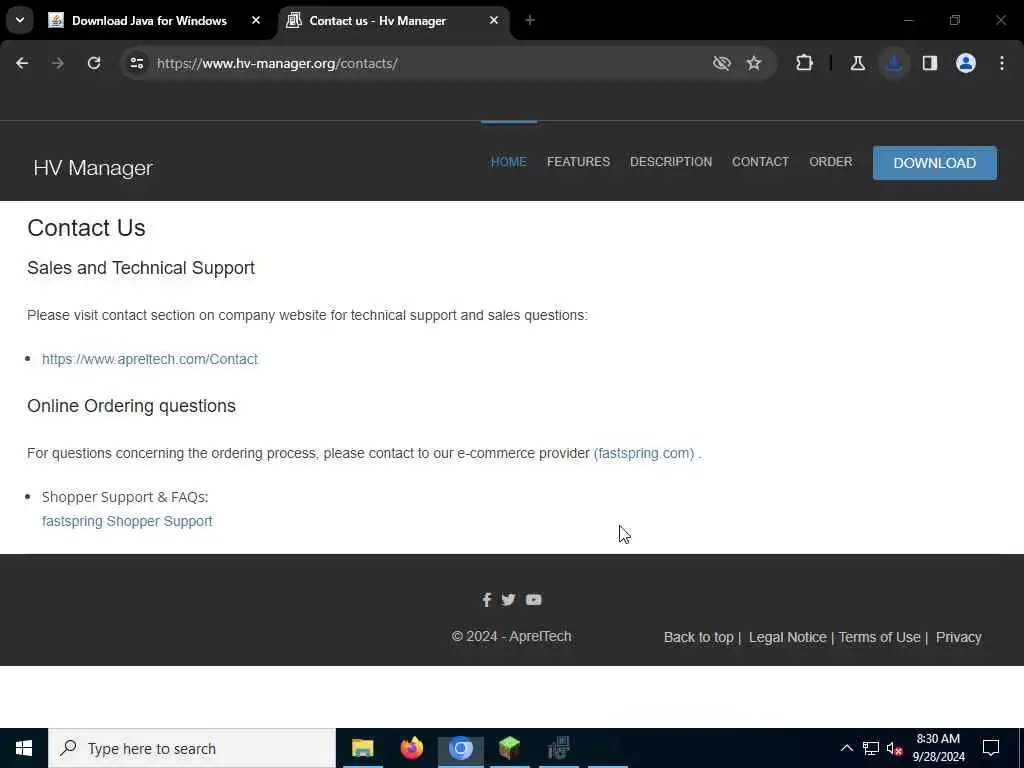The image size is (1024, 768).
Task: Open the Windows Start menu
Action: (24, 748)
